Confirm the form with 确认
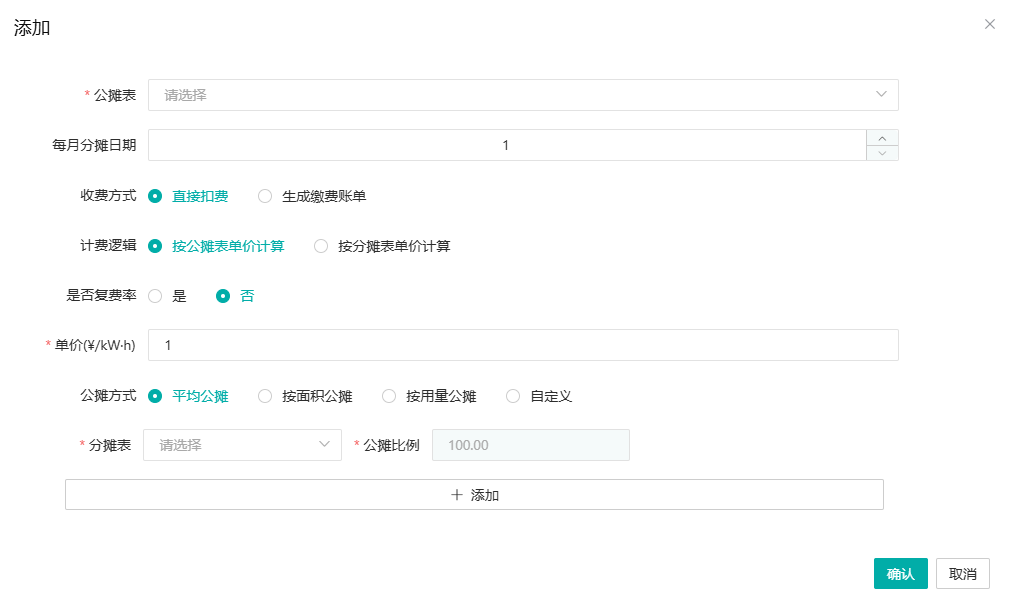Screen dimensions: 1010x606 point(900,574)
